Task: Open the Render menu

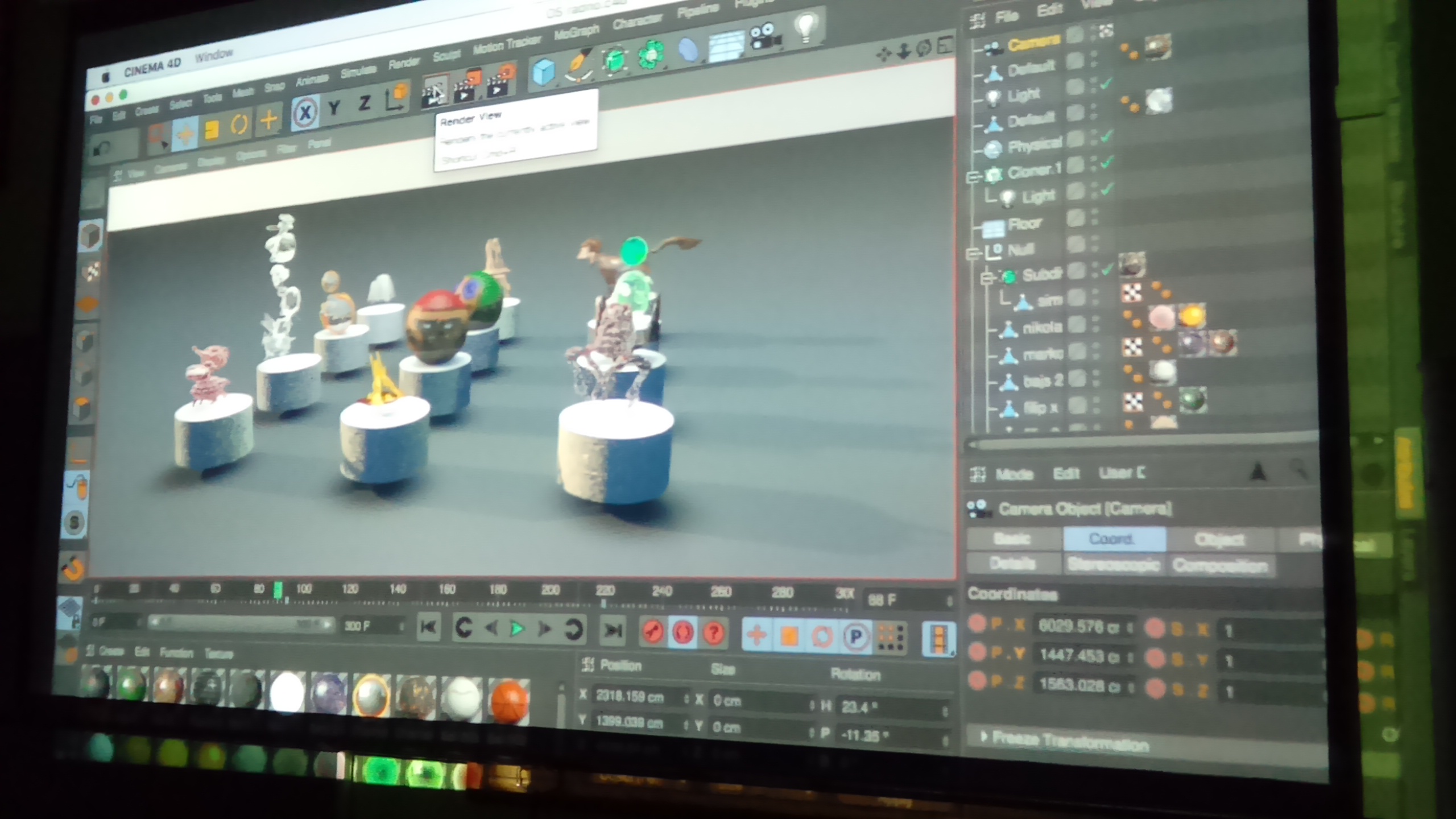Action: coord(404,63)
